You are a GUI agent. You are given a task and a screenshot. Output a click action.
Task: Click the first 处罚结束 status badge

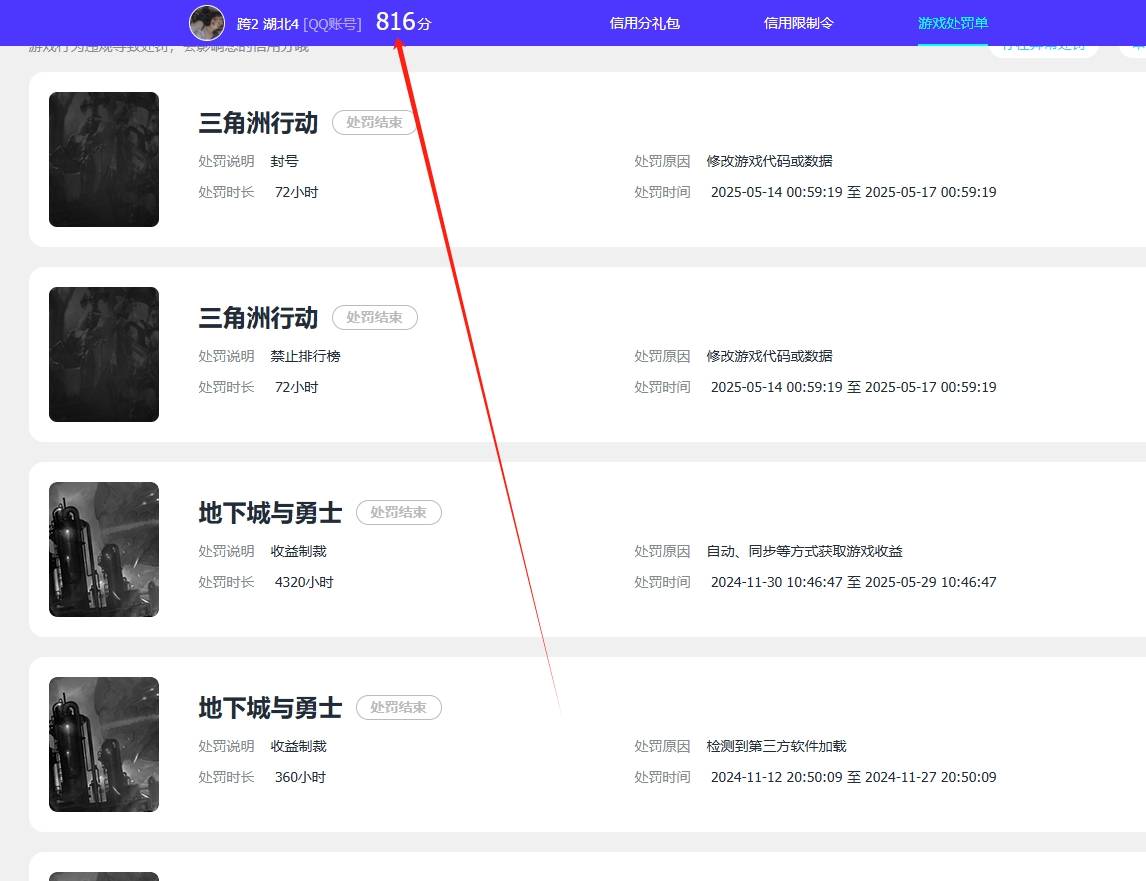(x=374, y=122)
